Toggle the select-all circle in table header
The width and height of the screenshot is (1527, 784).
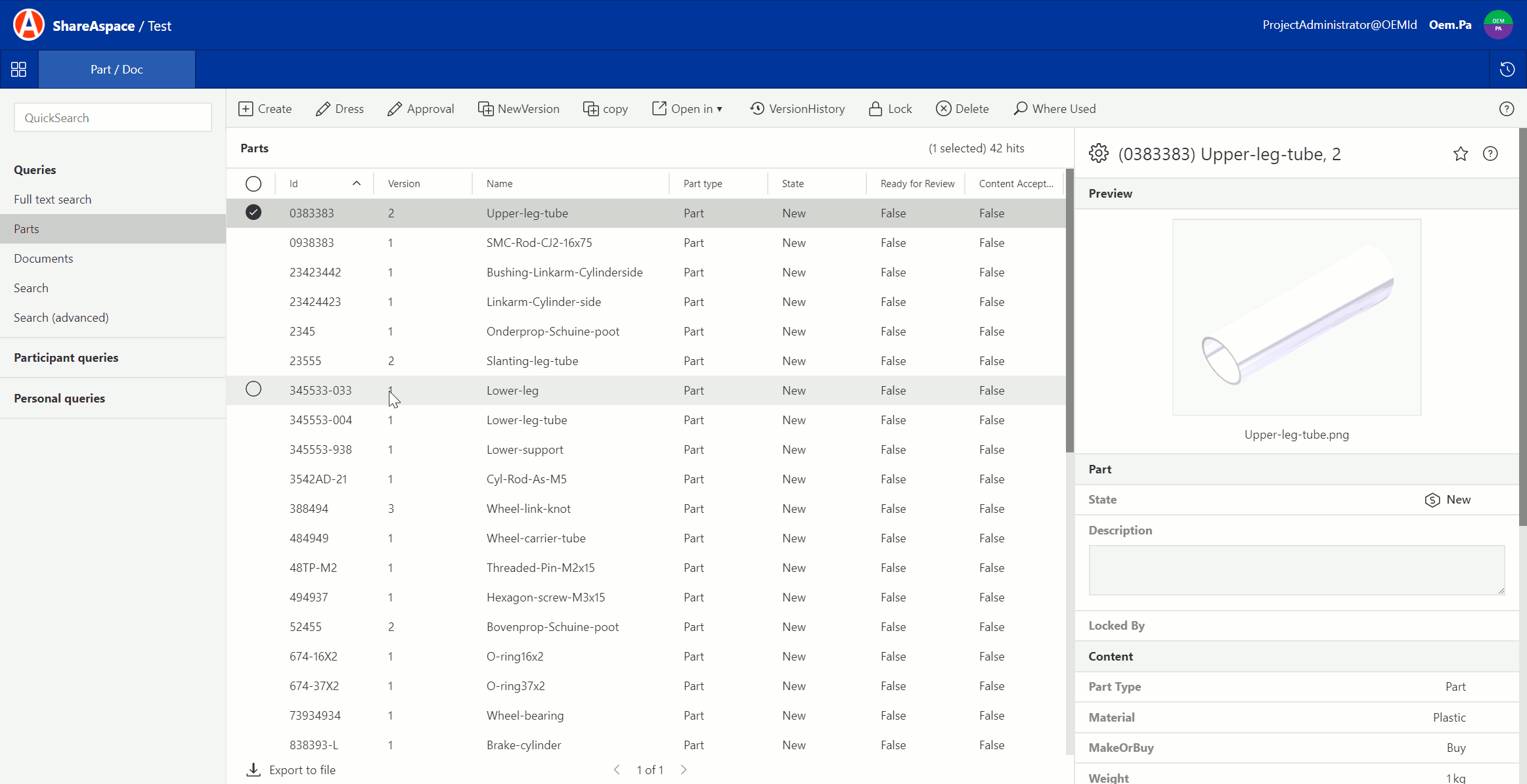coord(254,184)
